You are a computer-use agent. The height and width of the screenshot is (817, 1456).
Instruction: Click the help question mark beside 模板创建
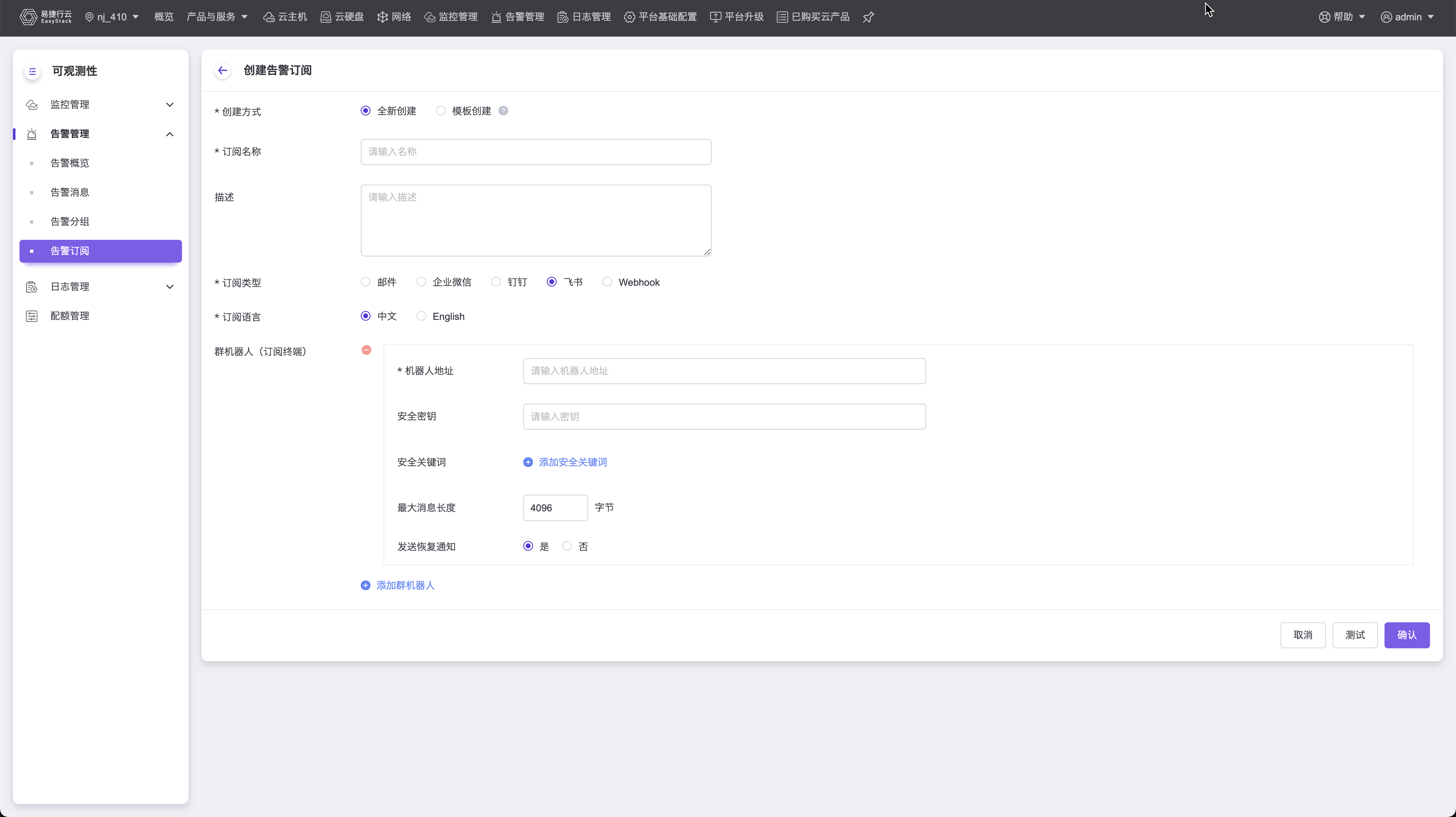(x=503, y=111)
